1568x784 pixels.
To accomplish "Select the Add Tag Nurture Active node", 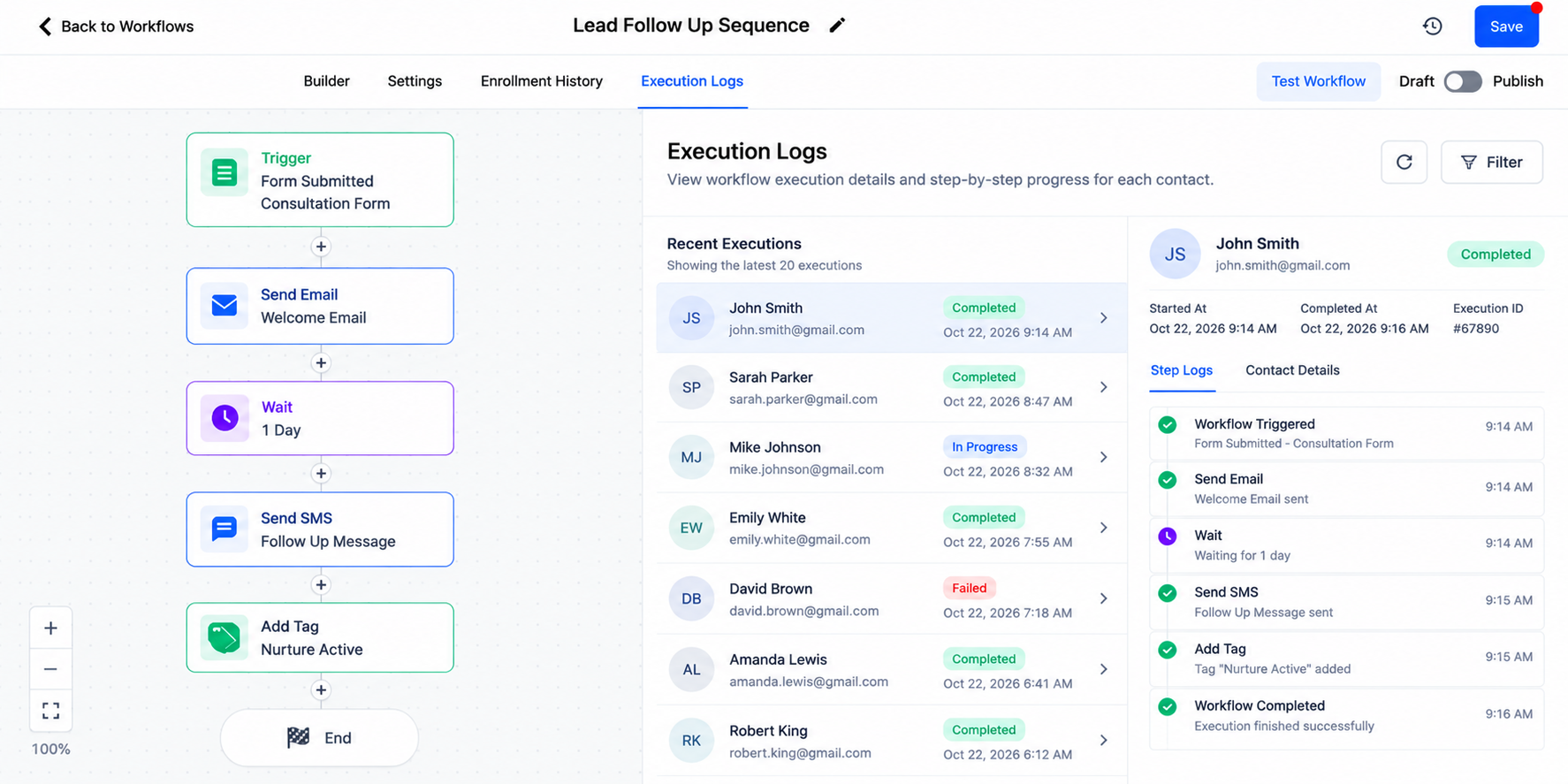I will [x=320, y=637].
